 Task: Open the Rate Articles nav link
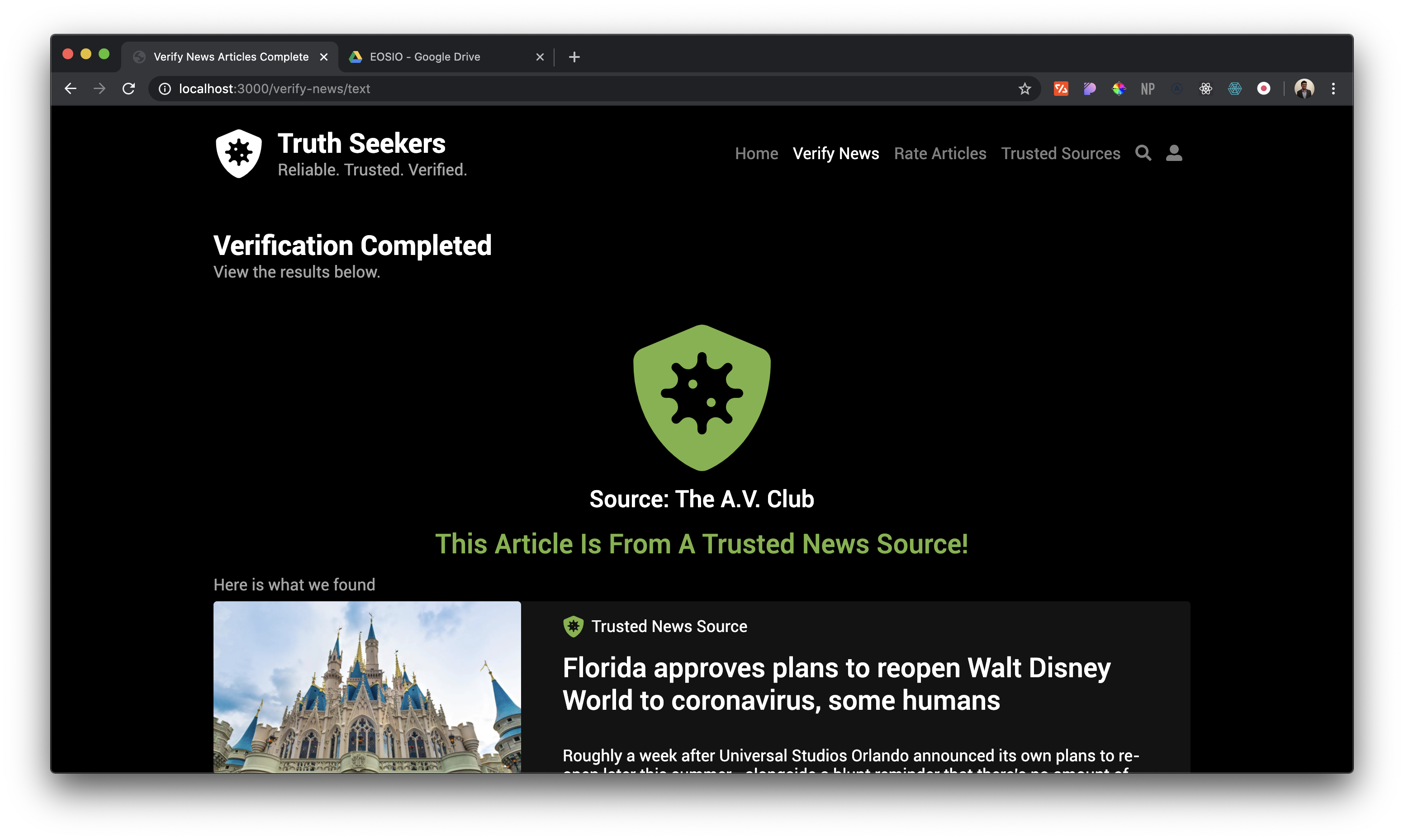click(x=940, y=153)
